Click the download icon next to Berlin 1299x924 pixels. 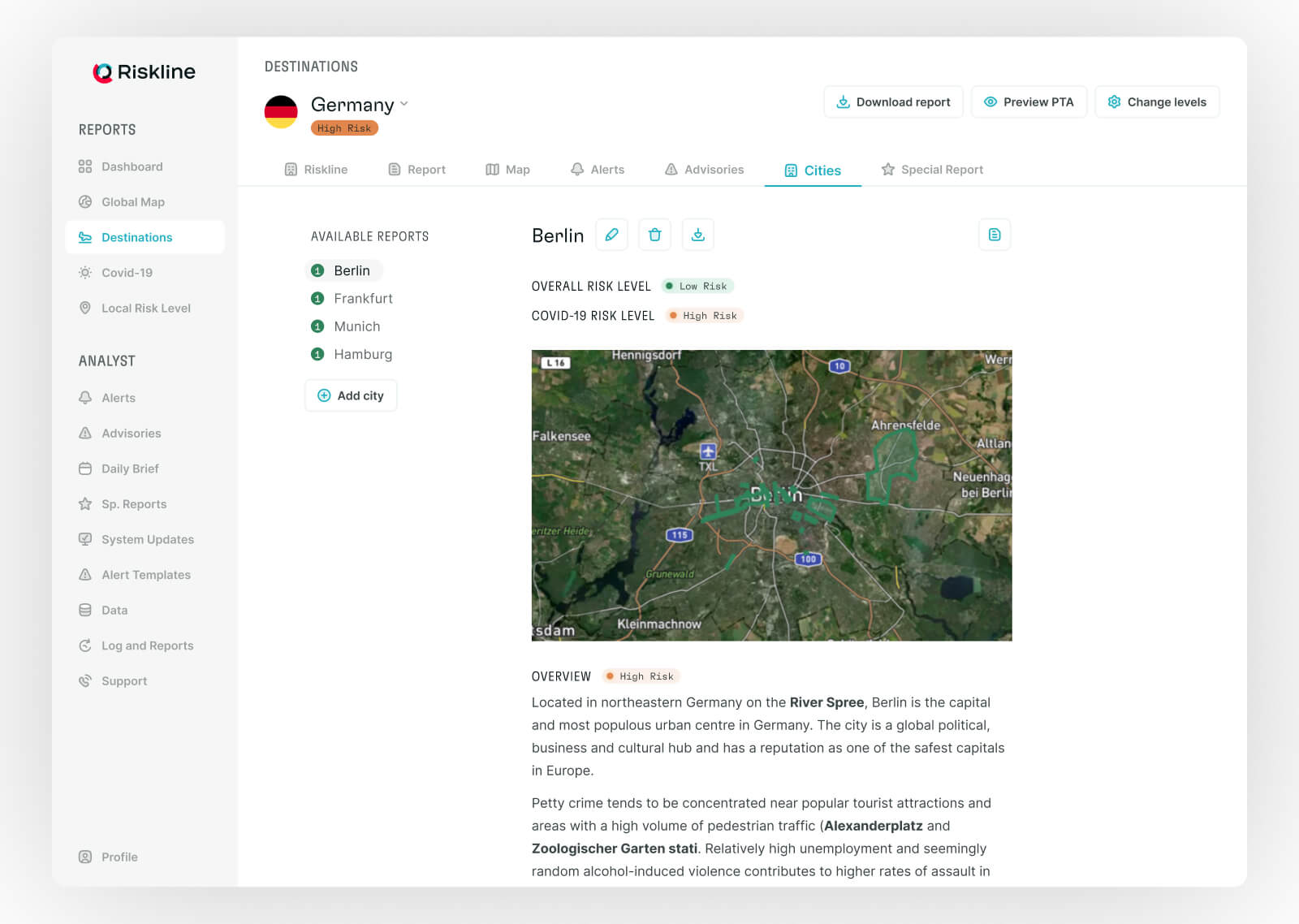point(697,235)
